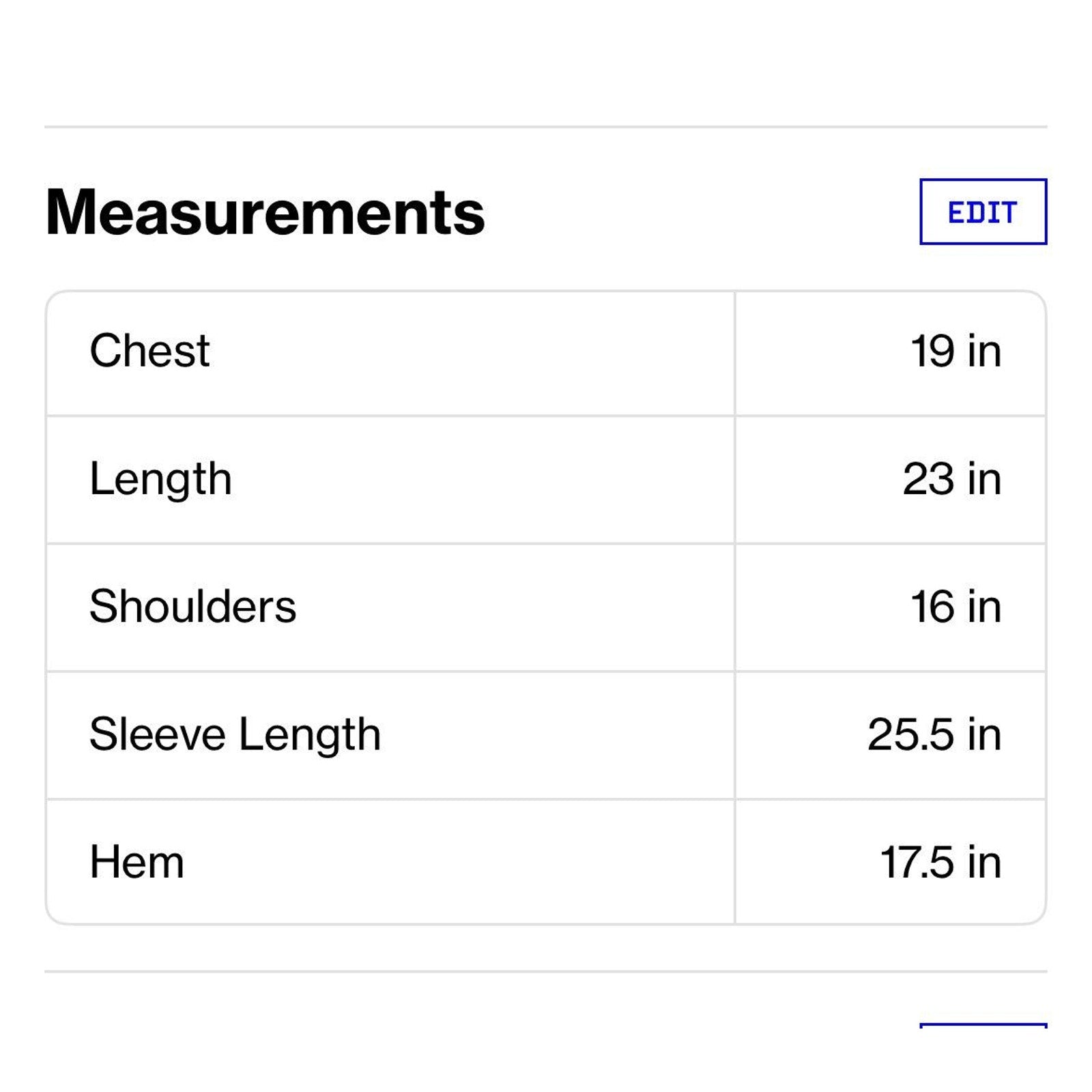Click the EDIT button beside Measurements
The width and height of the screenshot is (1092, 1092).
click(982, 212)
